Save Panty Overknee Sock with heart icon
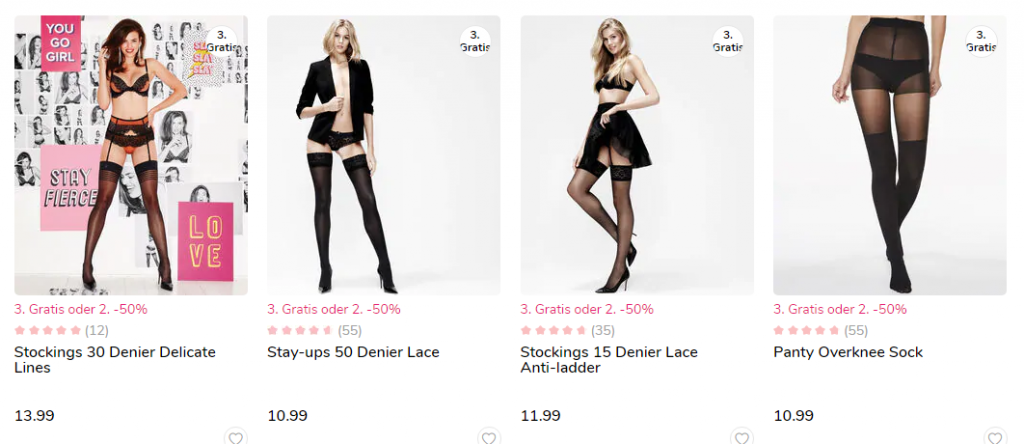 (994, 438)
